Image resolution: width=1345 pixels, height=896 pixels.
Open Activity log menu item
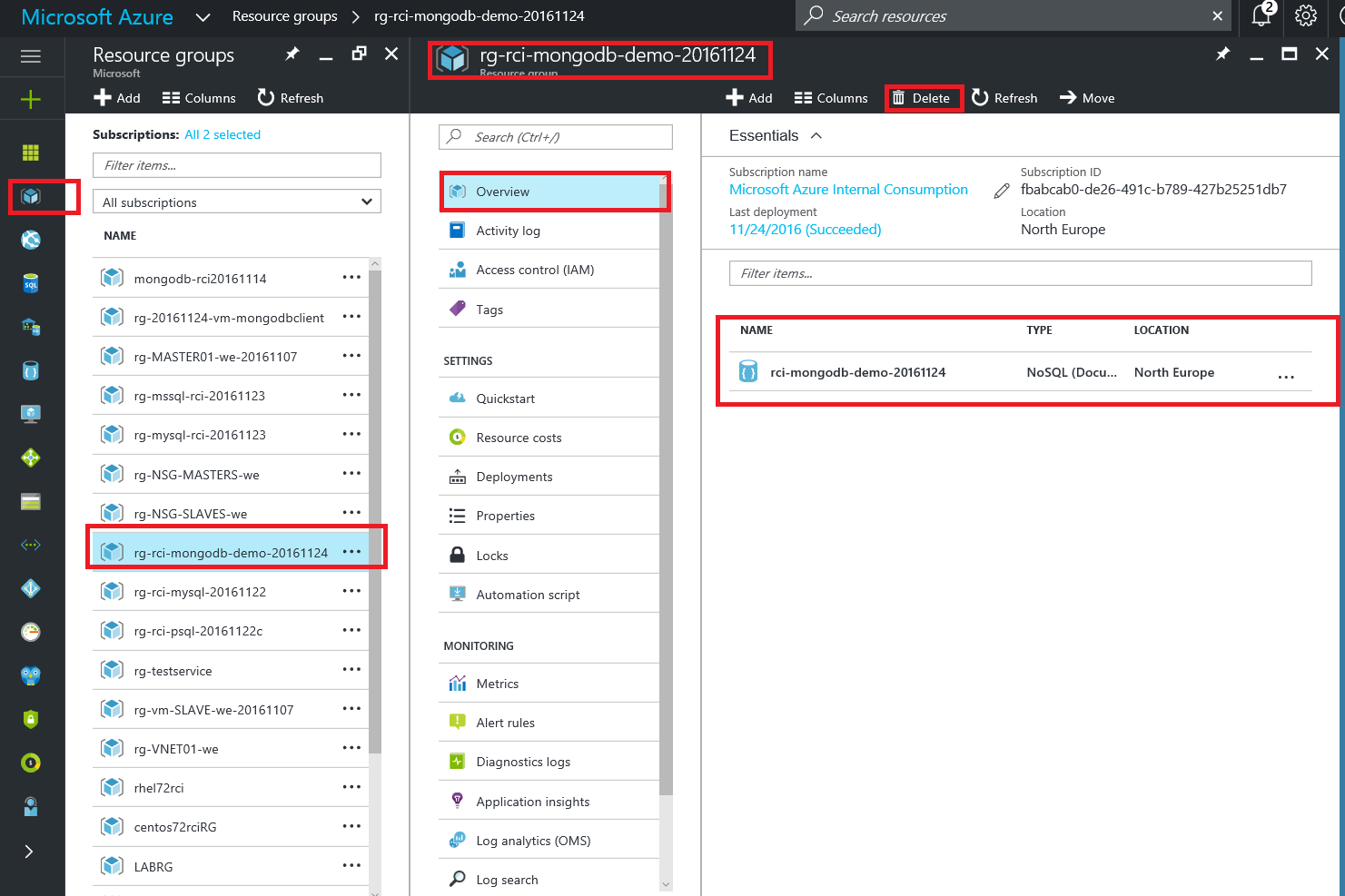549,231
